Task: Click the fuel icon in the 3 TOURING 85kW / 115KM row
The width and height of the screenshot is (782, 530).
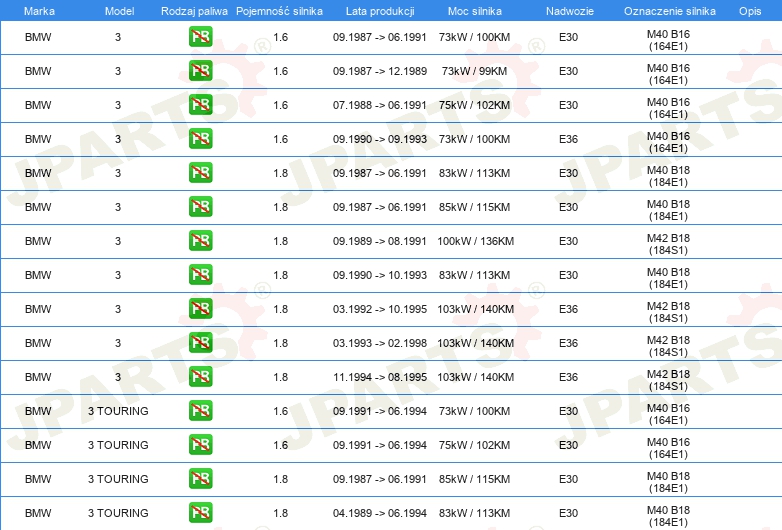Action: pos(200,479)
